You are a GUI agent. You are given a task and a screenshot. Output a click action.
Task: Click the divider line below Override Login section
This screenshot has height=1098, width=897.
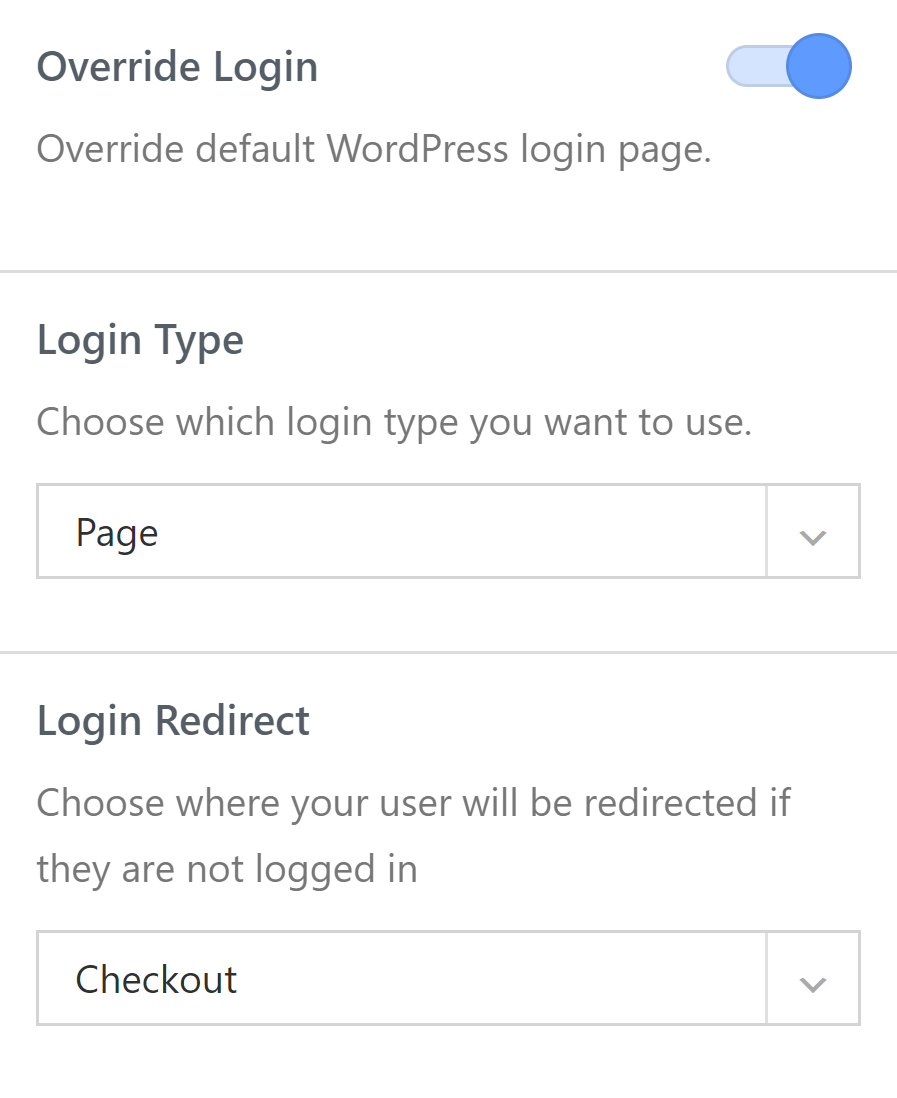click(448, 271)
